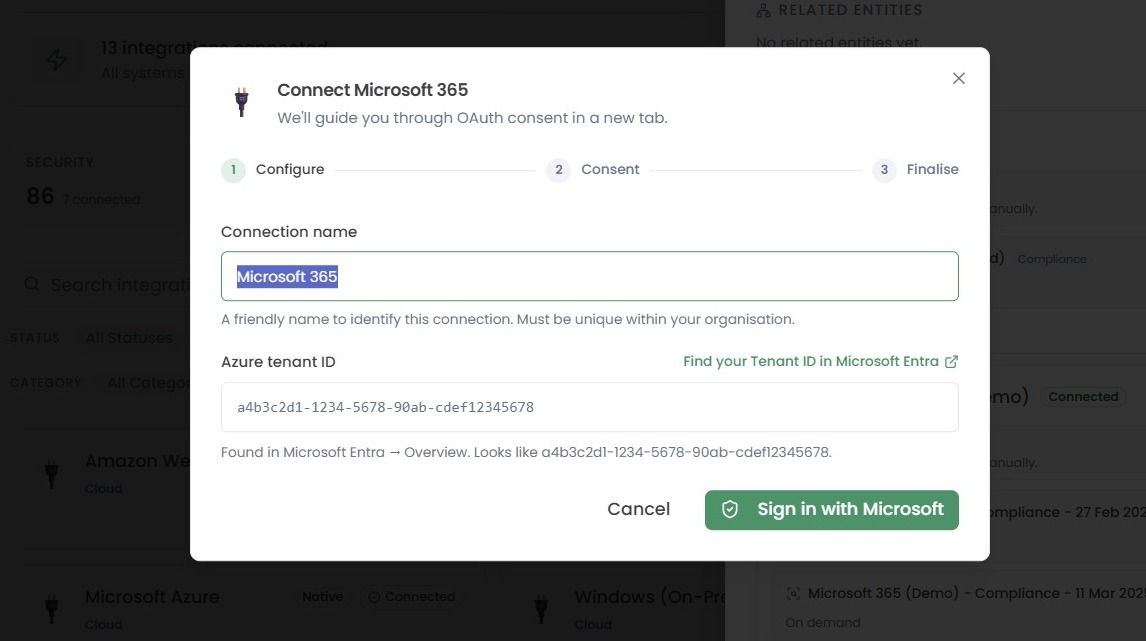Viewport: 1146px width, 641px height.
Task: Open All Statuses filter dropdown in background
Action: pos(129,338)
